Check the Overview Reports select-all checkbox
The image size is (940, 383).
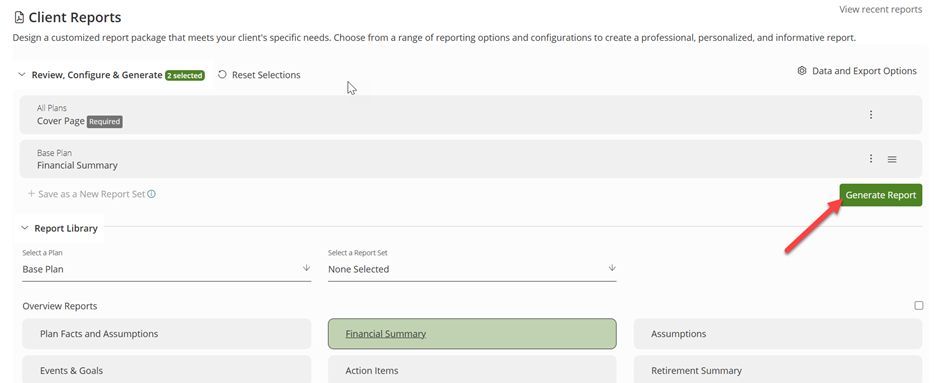click(x=918, y=306)
